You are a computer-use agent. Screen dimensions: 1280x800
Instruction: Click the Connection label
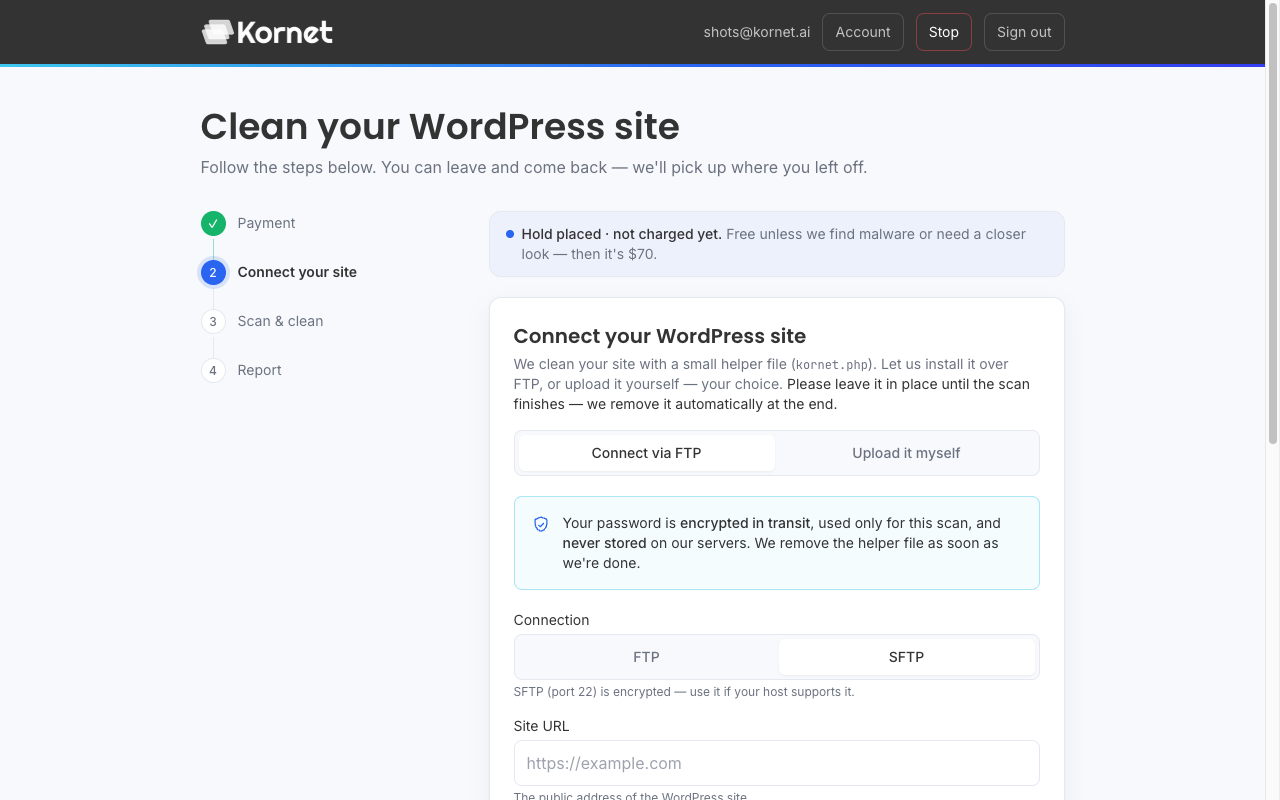coord(552,620)
